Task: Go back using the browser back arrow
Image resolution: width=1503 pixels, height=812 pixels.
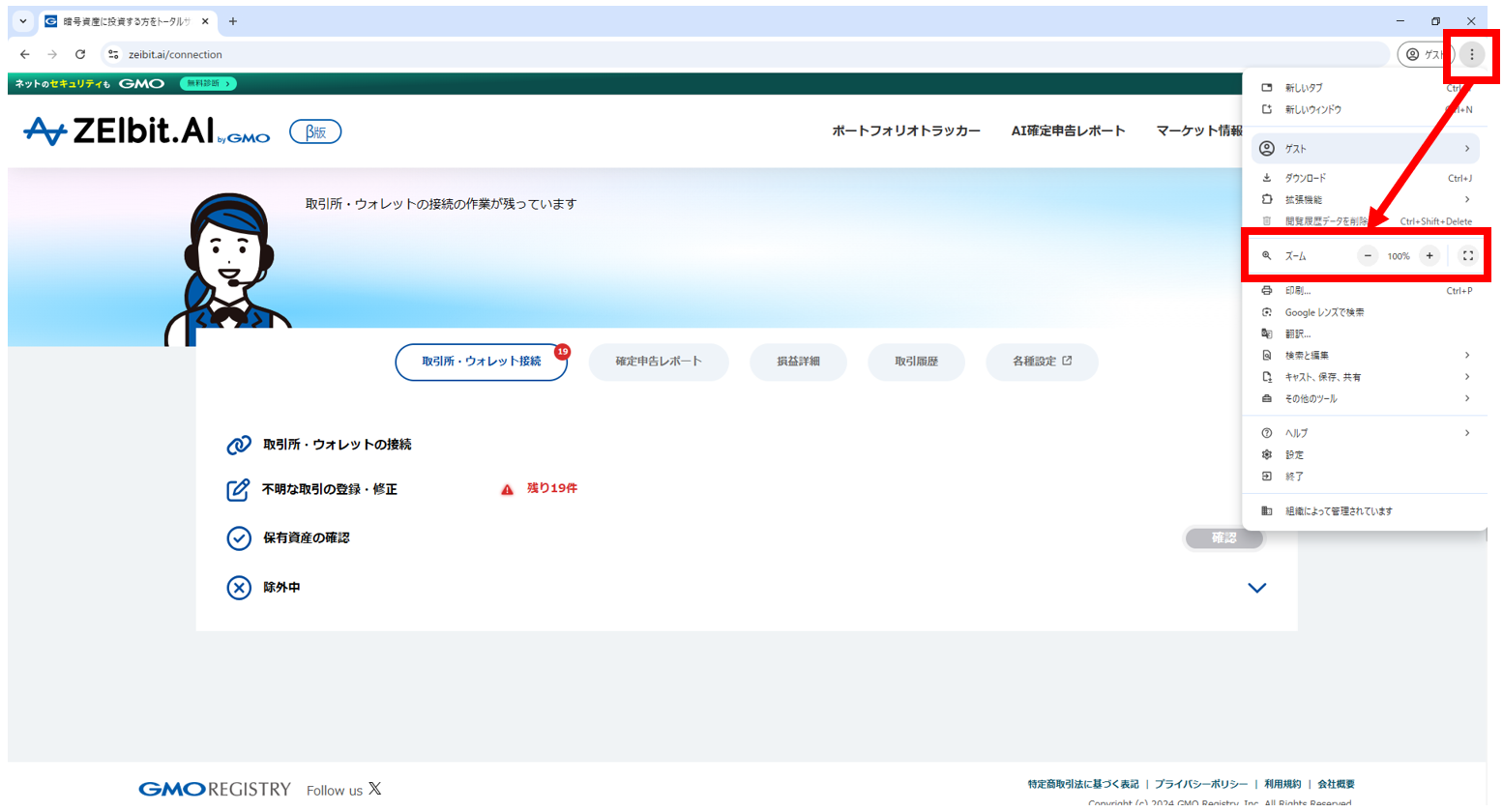Action: (25, 54)
